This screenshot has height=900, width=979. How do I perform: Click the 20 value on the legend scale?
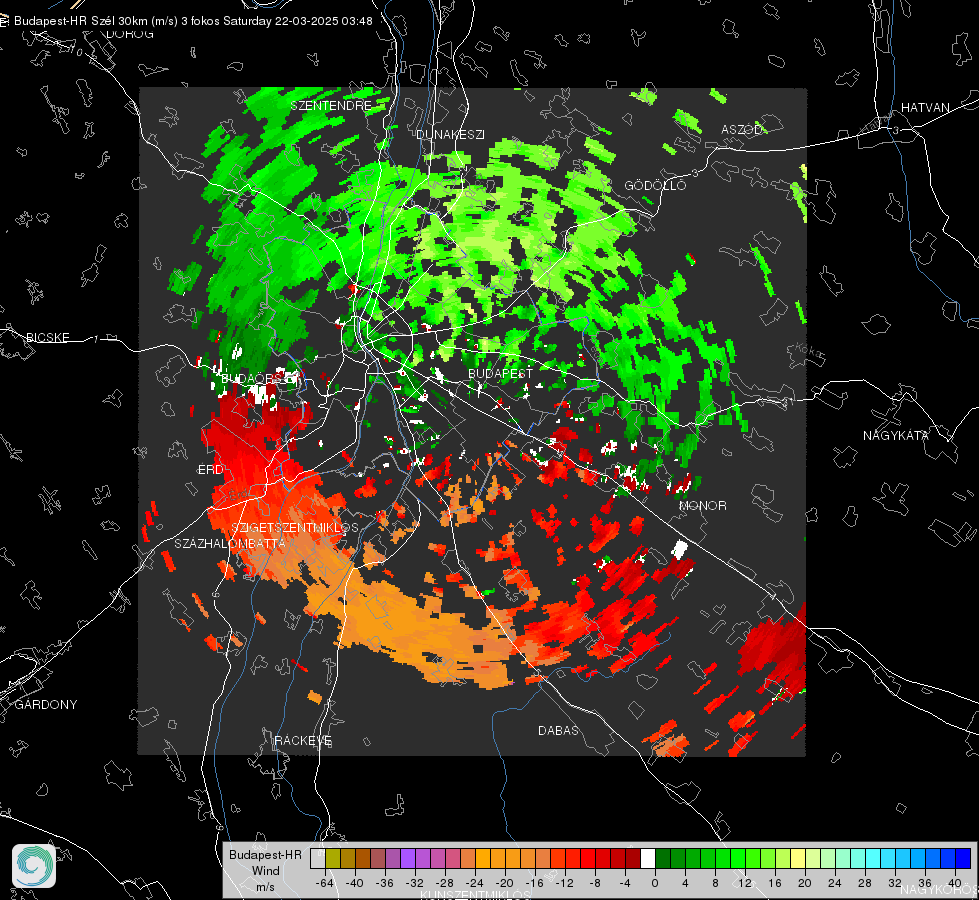point(805,883)
